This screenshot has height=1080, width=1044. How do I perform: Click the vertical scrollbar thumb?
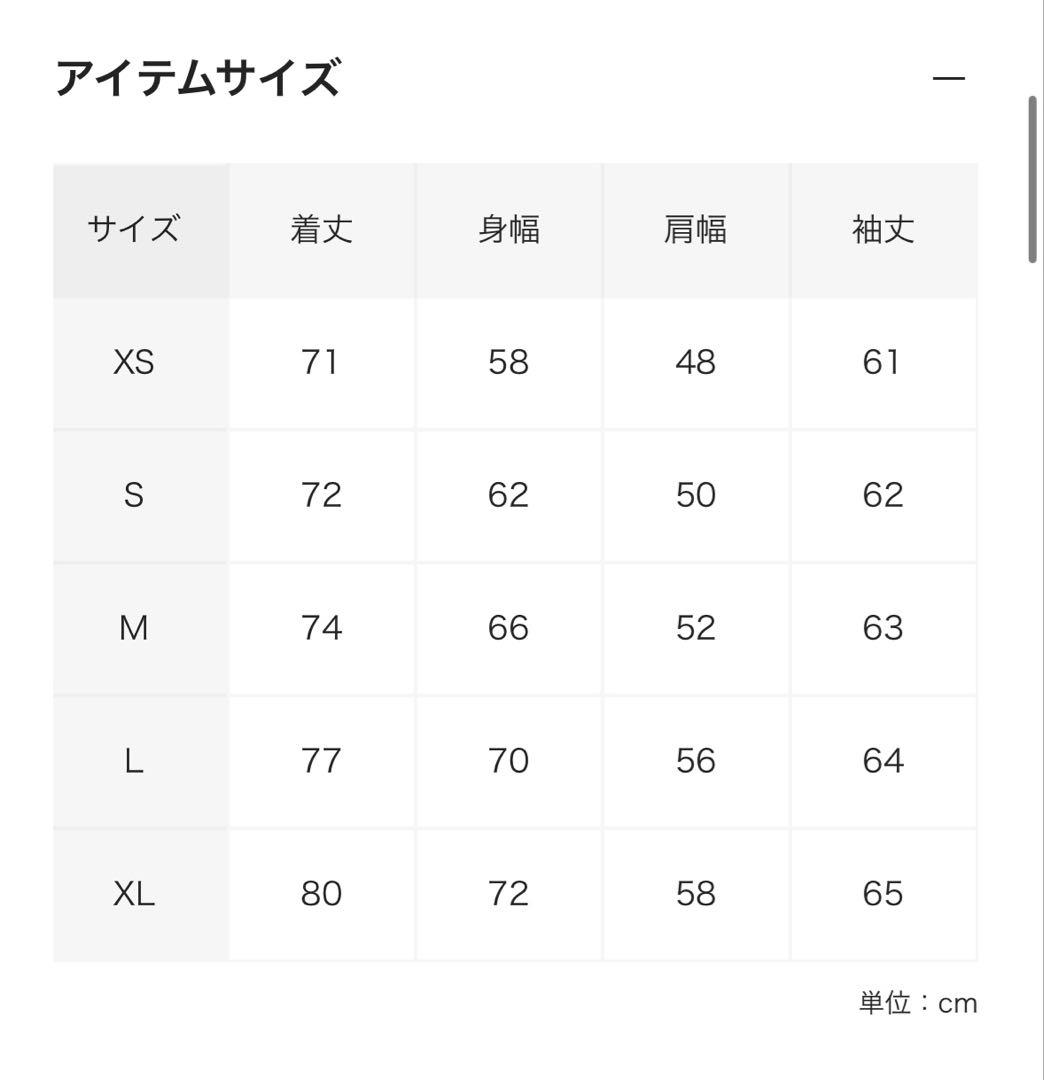pyautogui.click(x=1032, y=180)
